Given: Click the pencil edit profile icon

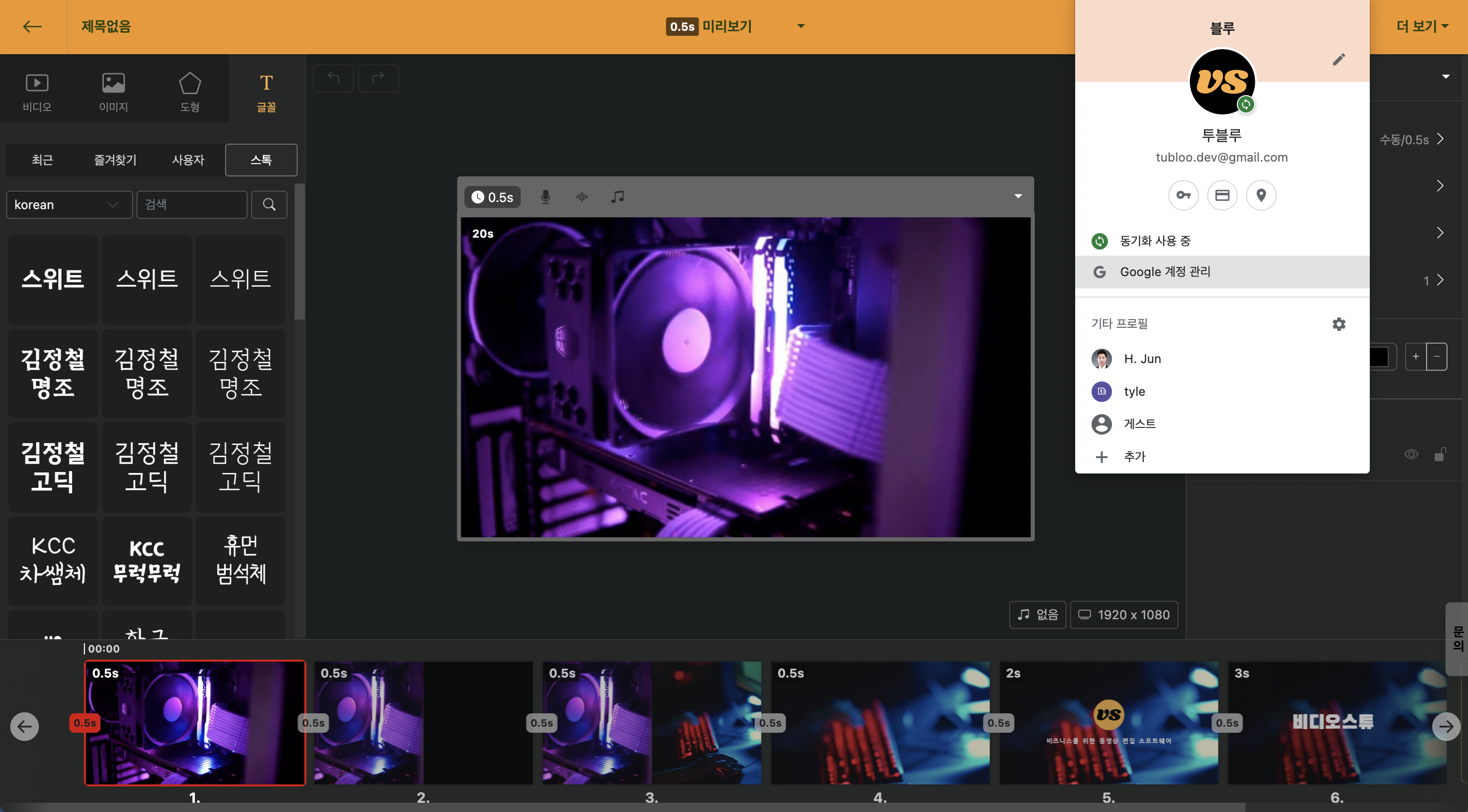Looking at the screenshot, I should (x=1339, y=59).
